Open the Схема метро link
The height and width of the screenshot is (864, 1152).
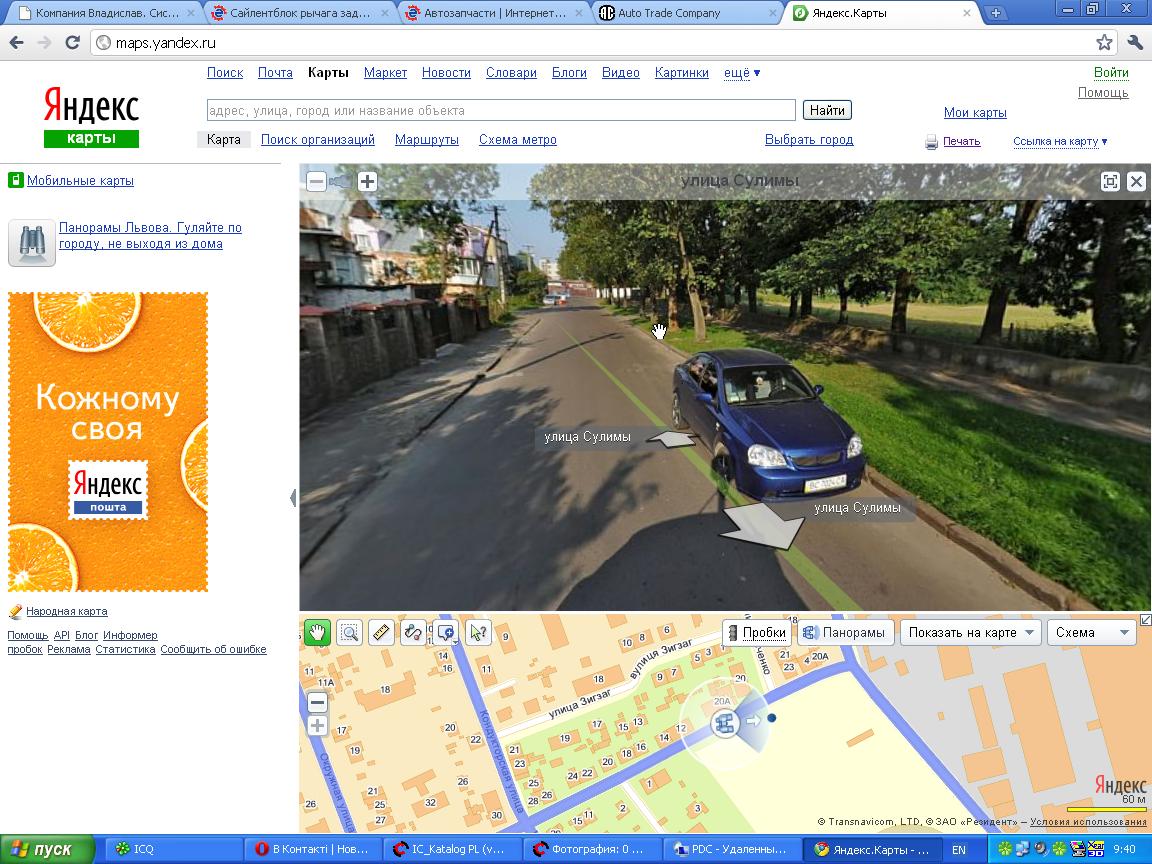[x=518, y=140]
